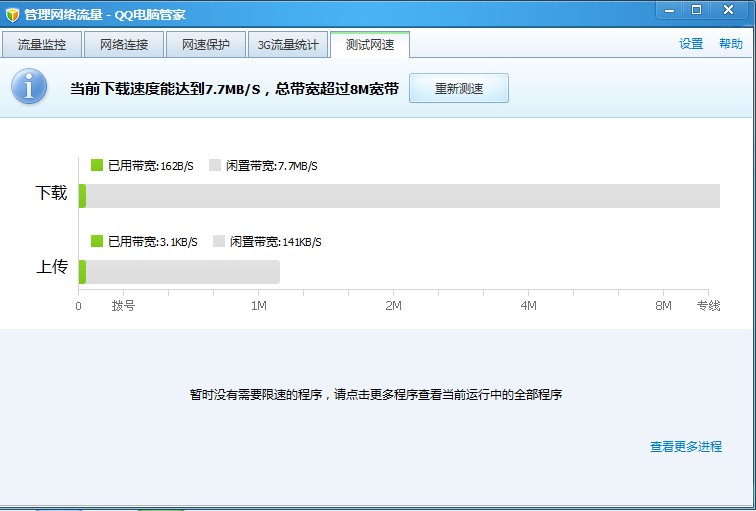Switch to 流量监控 tab
756x511 pixels.
point(41,45)
